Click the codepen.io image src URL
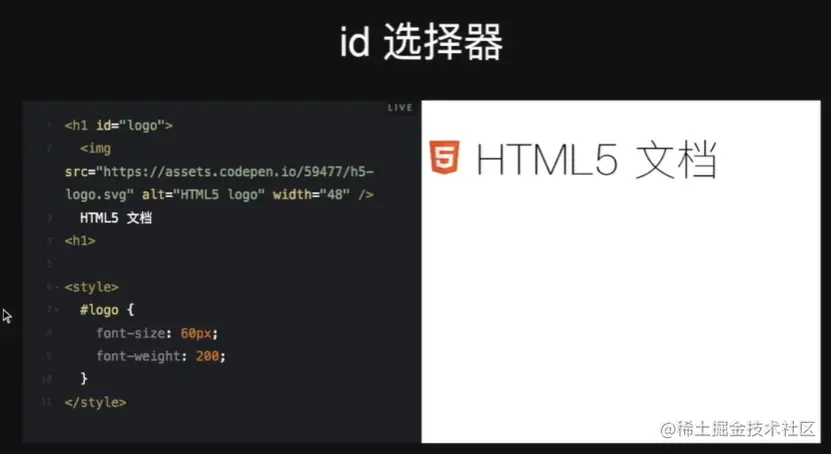 pos(220,183)
